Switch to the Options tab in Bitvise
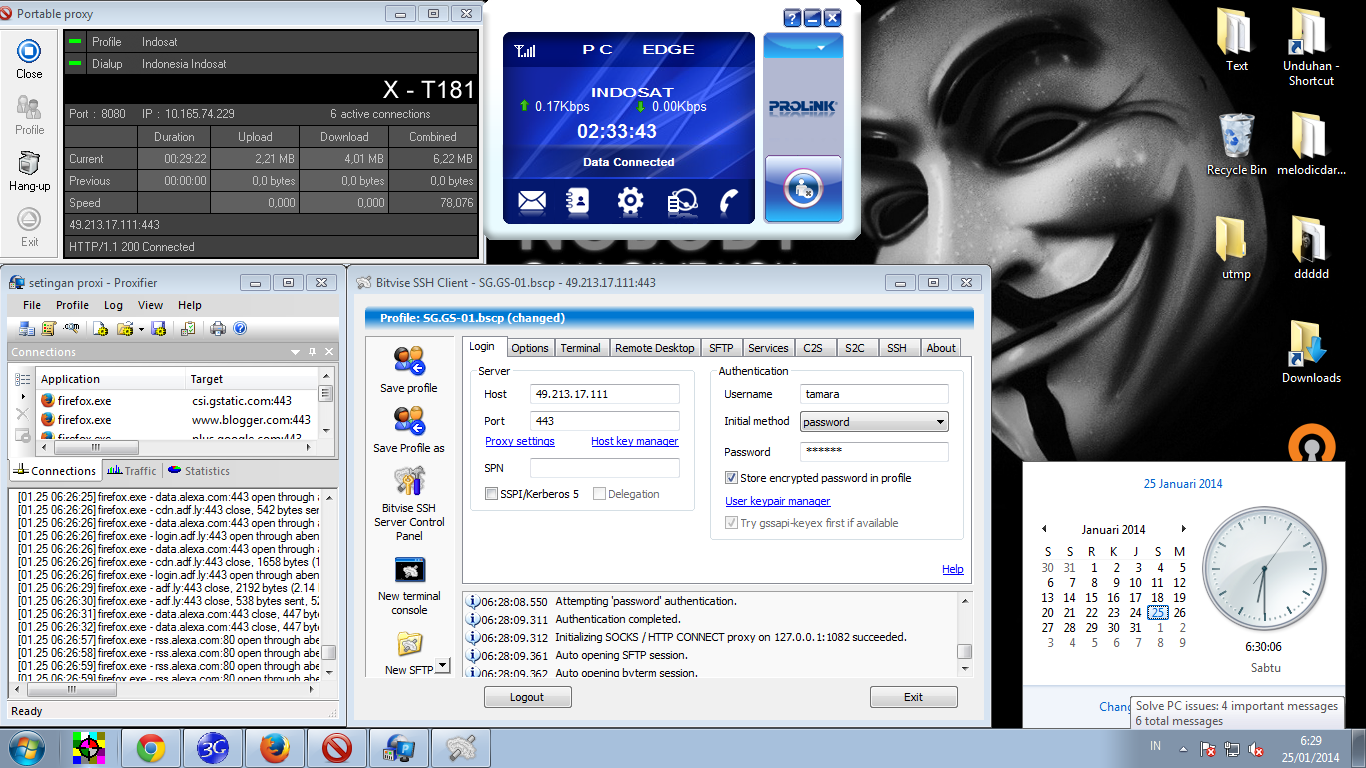This screenshot has height=768, width=1366. pos(530,348)
